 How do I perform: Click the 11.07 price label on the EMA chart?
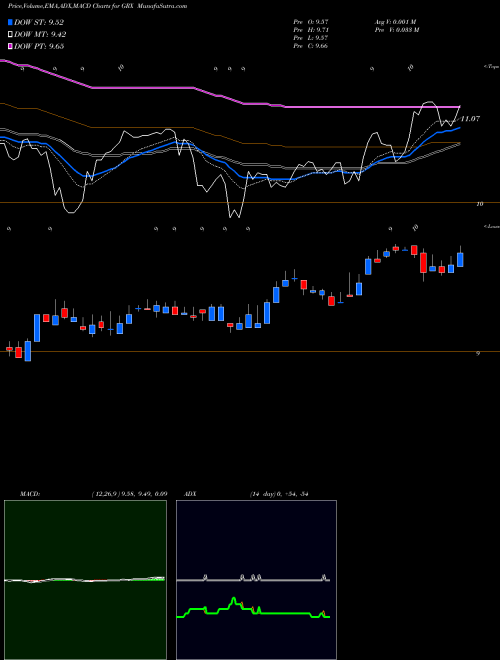tap(470, 119)
